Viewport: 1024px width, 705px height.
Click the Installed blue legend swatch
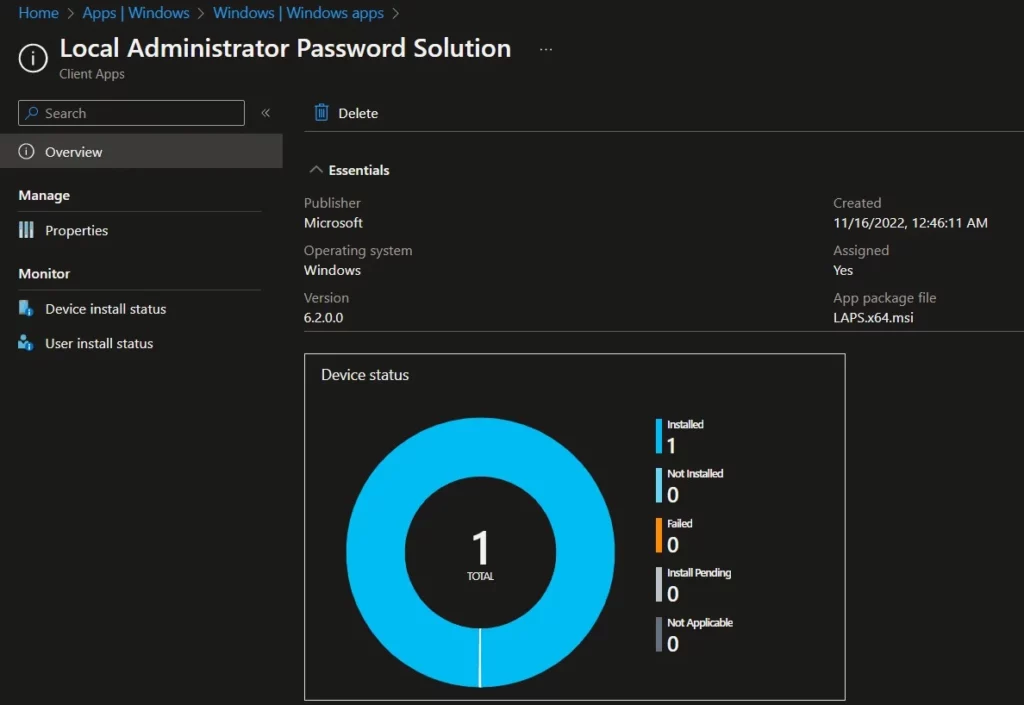point(659,436)
